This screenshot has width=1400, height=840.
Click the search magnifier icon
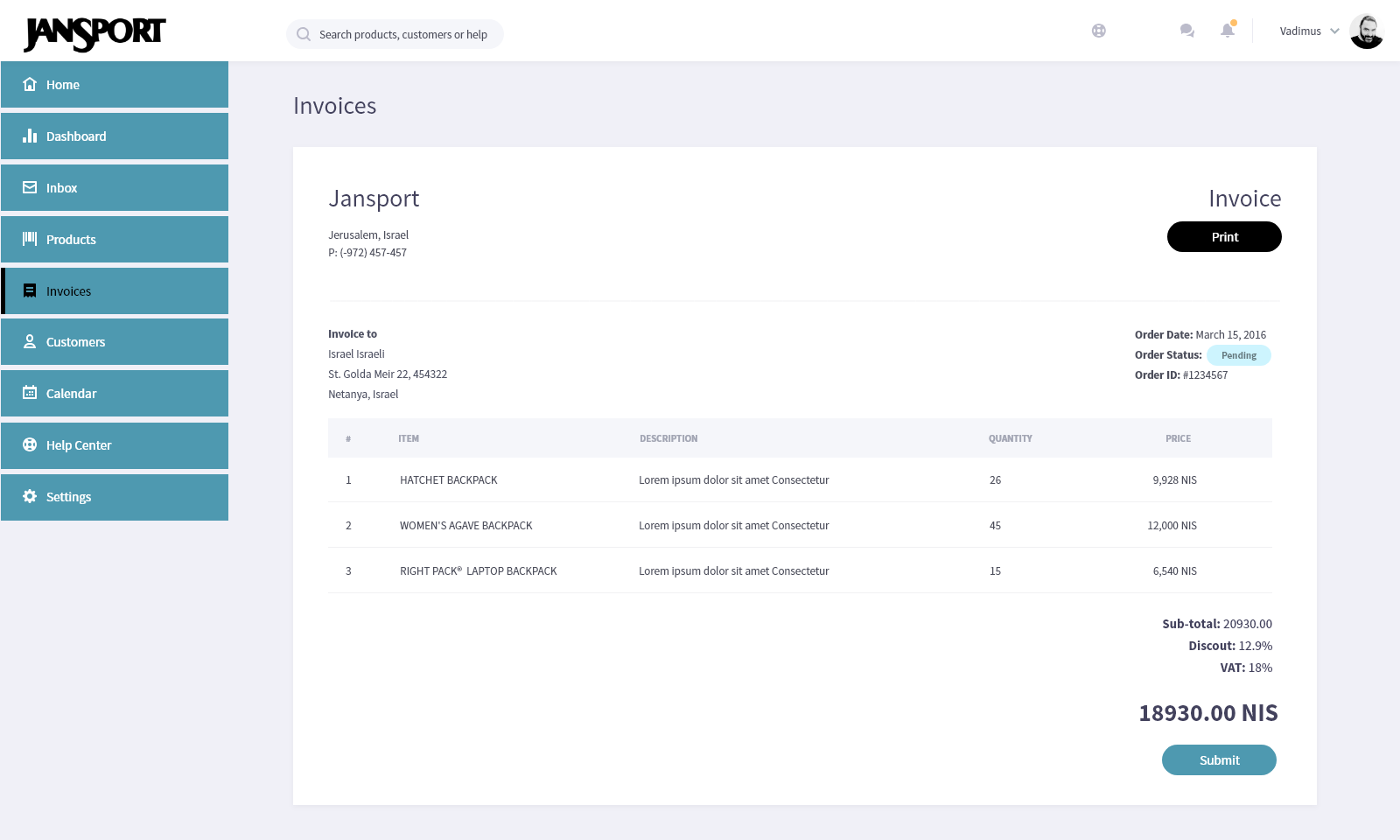point(304,34)
